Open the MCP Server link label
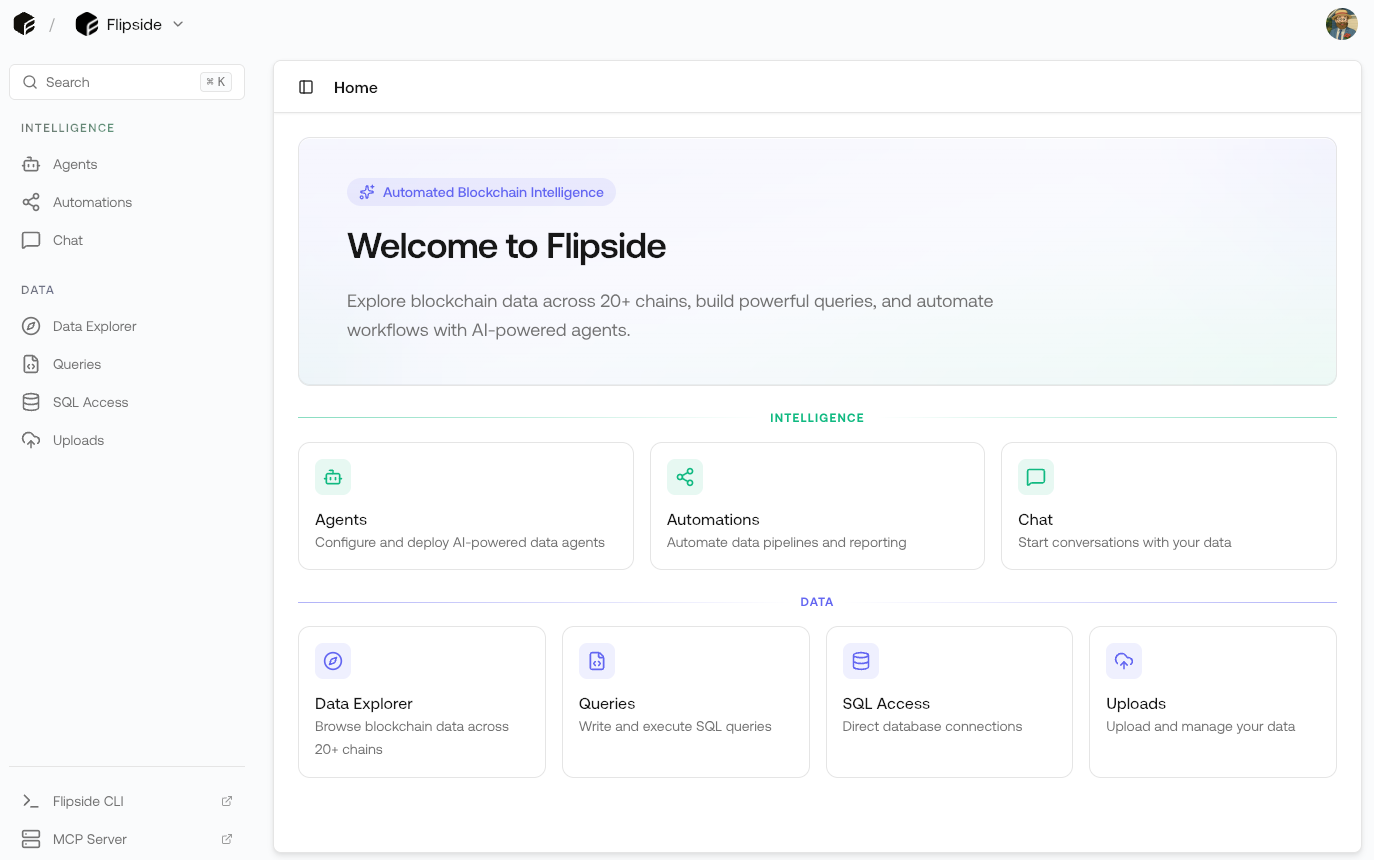 pos(90,839)
